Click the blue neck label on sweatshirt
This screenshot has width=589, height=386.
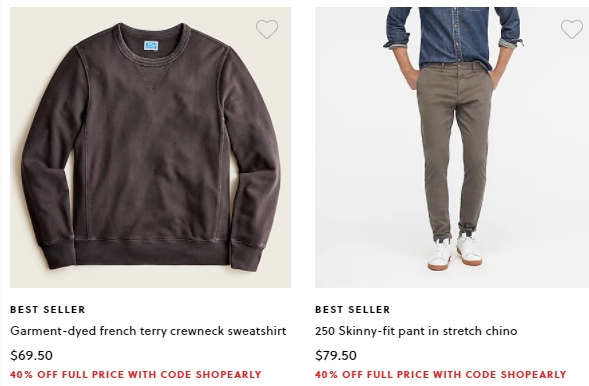click(x=151, y=46)
